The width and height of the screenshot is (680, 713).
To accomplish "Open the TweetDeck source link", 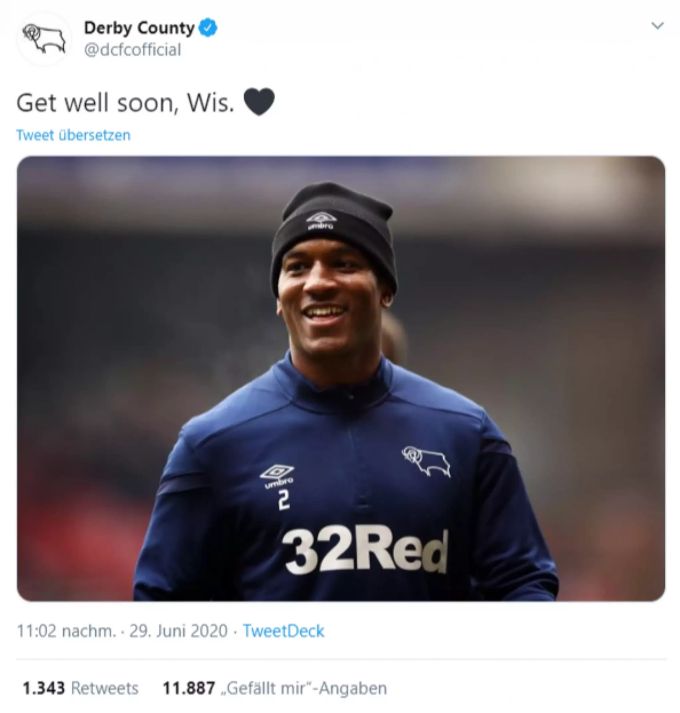I will point(283,631).
